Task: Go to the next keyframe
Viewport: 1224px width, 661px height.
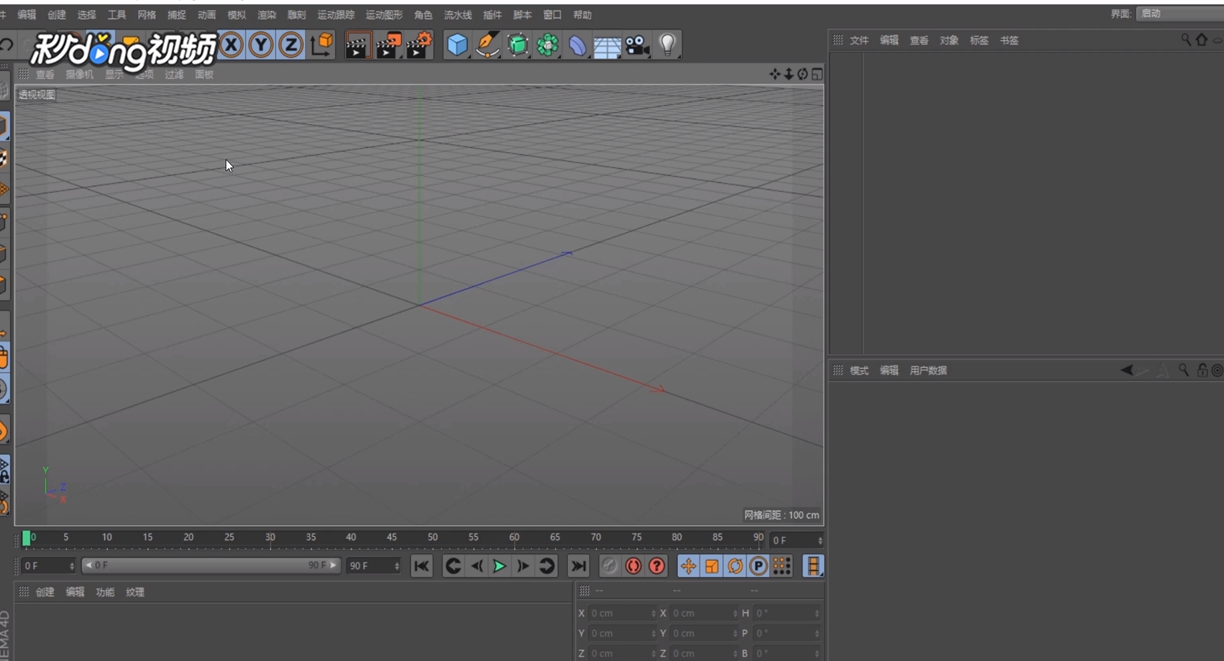Action: point(546,566)
